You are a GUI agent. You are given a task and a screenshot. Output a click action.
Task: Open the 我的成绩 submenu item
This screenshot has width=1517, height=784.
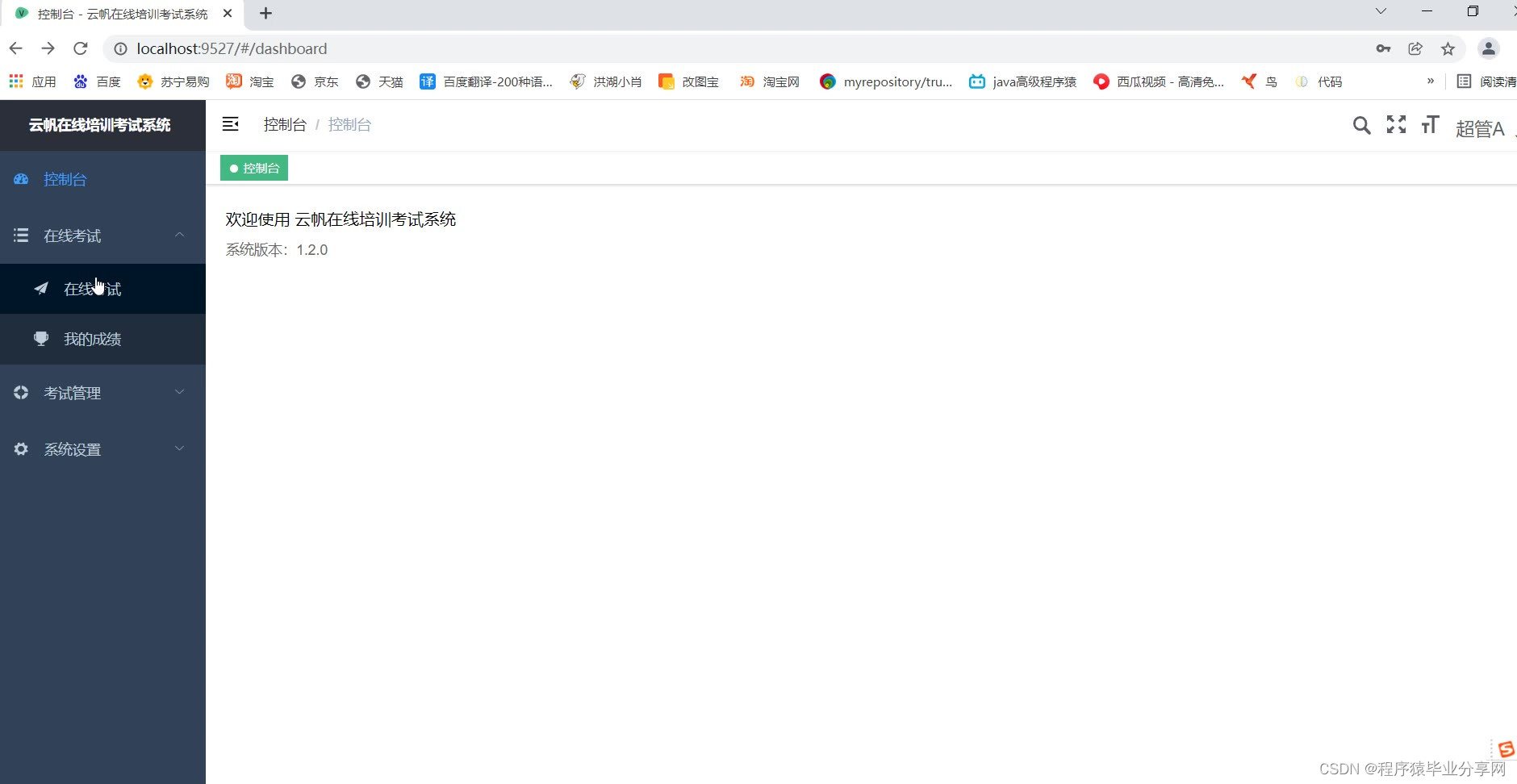[102, 339]
